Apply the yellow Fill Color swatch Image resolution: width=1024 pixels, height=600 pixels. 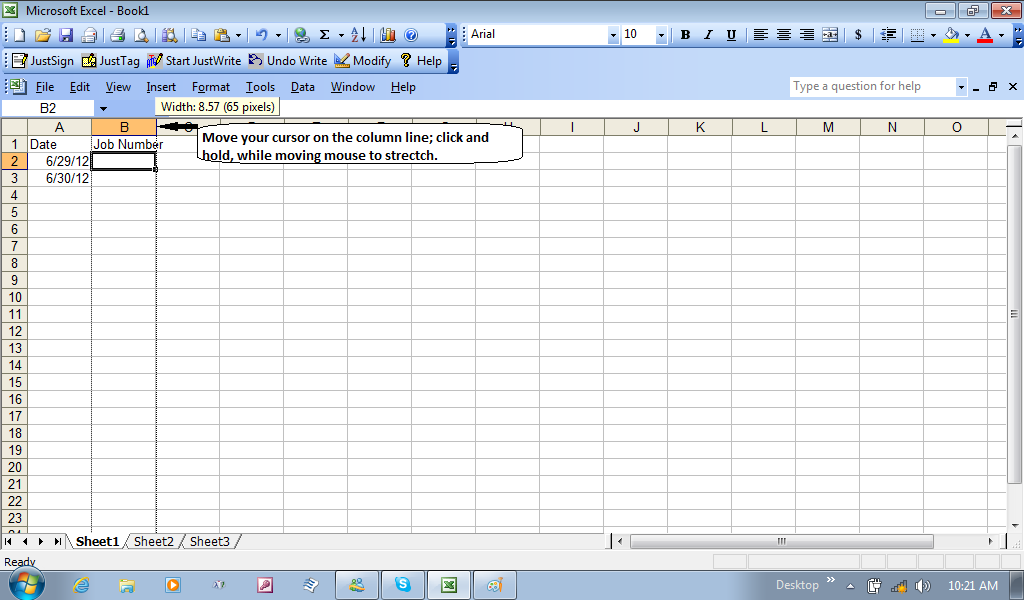(x=952, y=35)
